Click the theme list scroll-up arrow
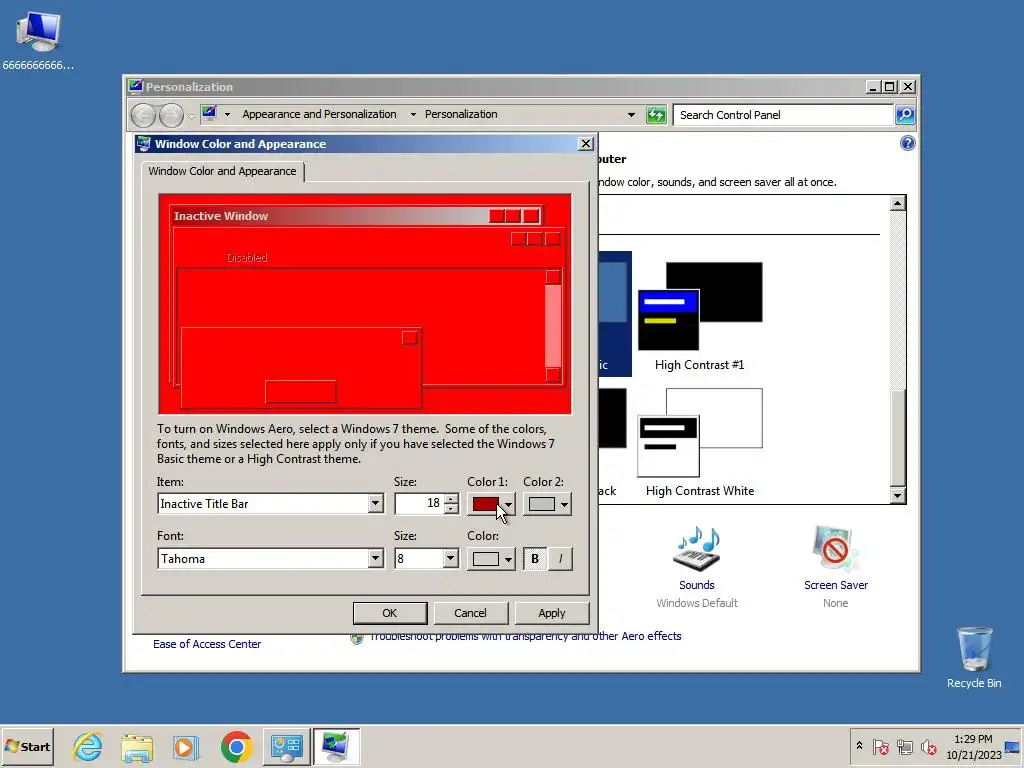Image resolution: width=1024 pixels, height=768 pixels. tap(897, 203)
